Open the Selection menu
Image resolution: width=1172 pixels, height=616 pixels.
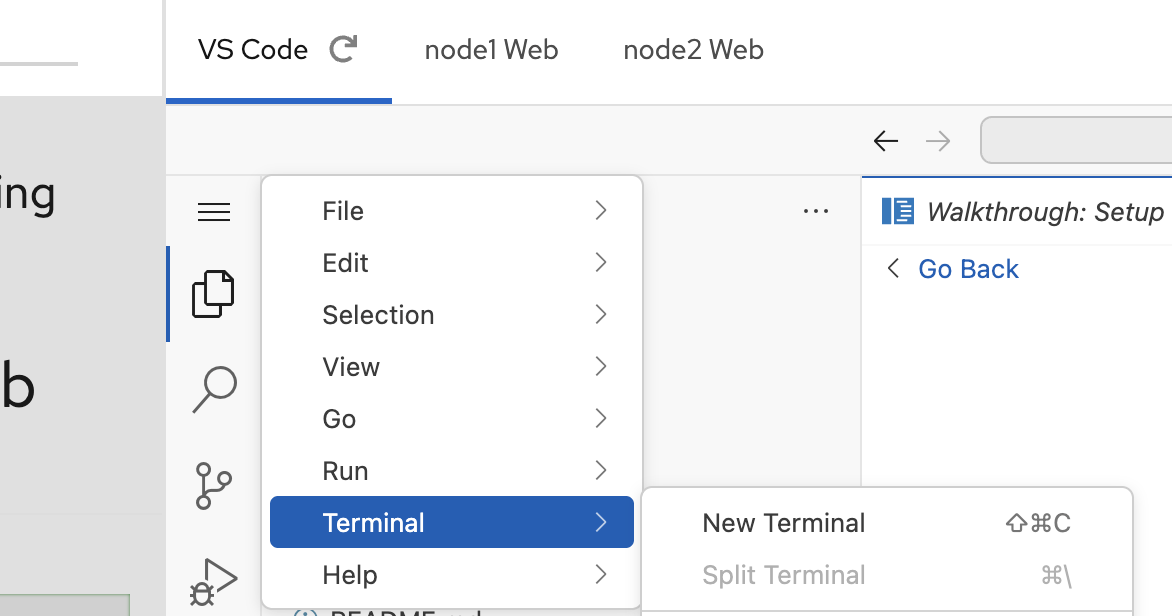[x=451, y=315]
